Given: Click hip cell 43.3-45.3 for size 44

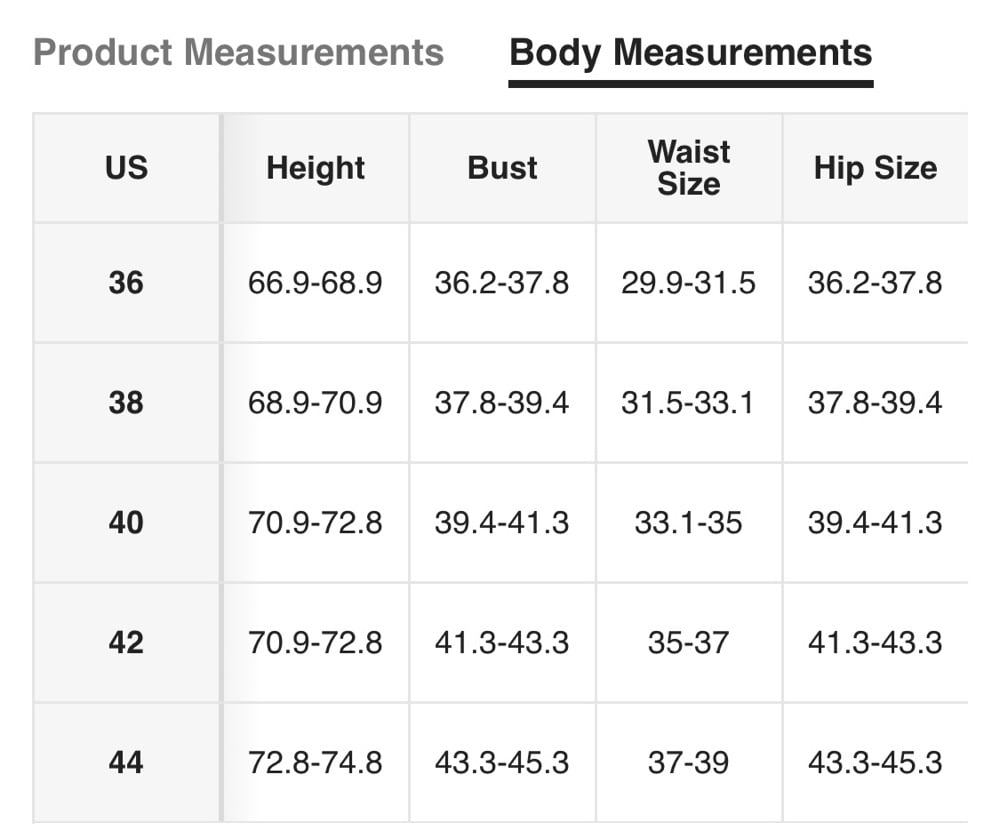Looking at the screenshot, I should coord(875,763).
